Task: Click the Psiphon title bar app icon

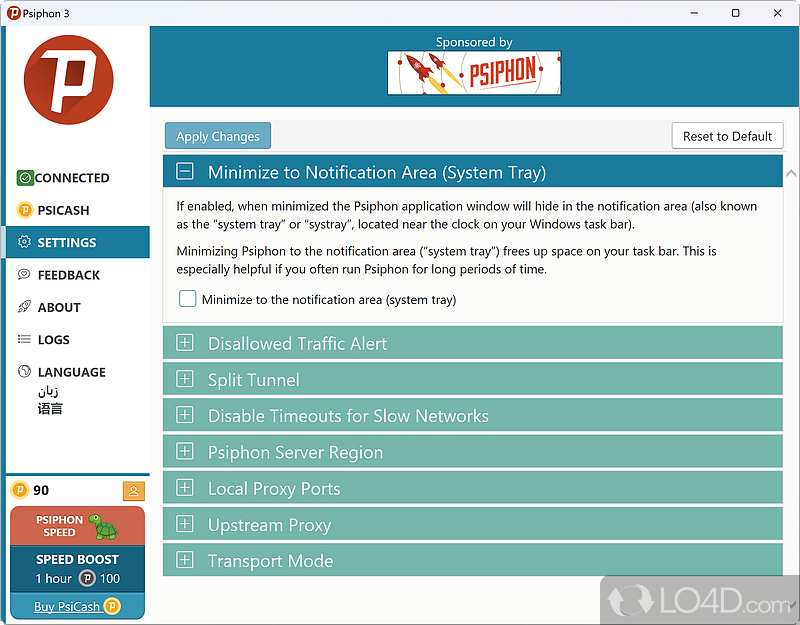Action: (x=14, y=13)
